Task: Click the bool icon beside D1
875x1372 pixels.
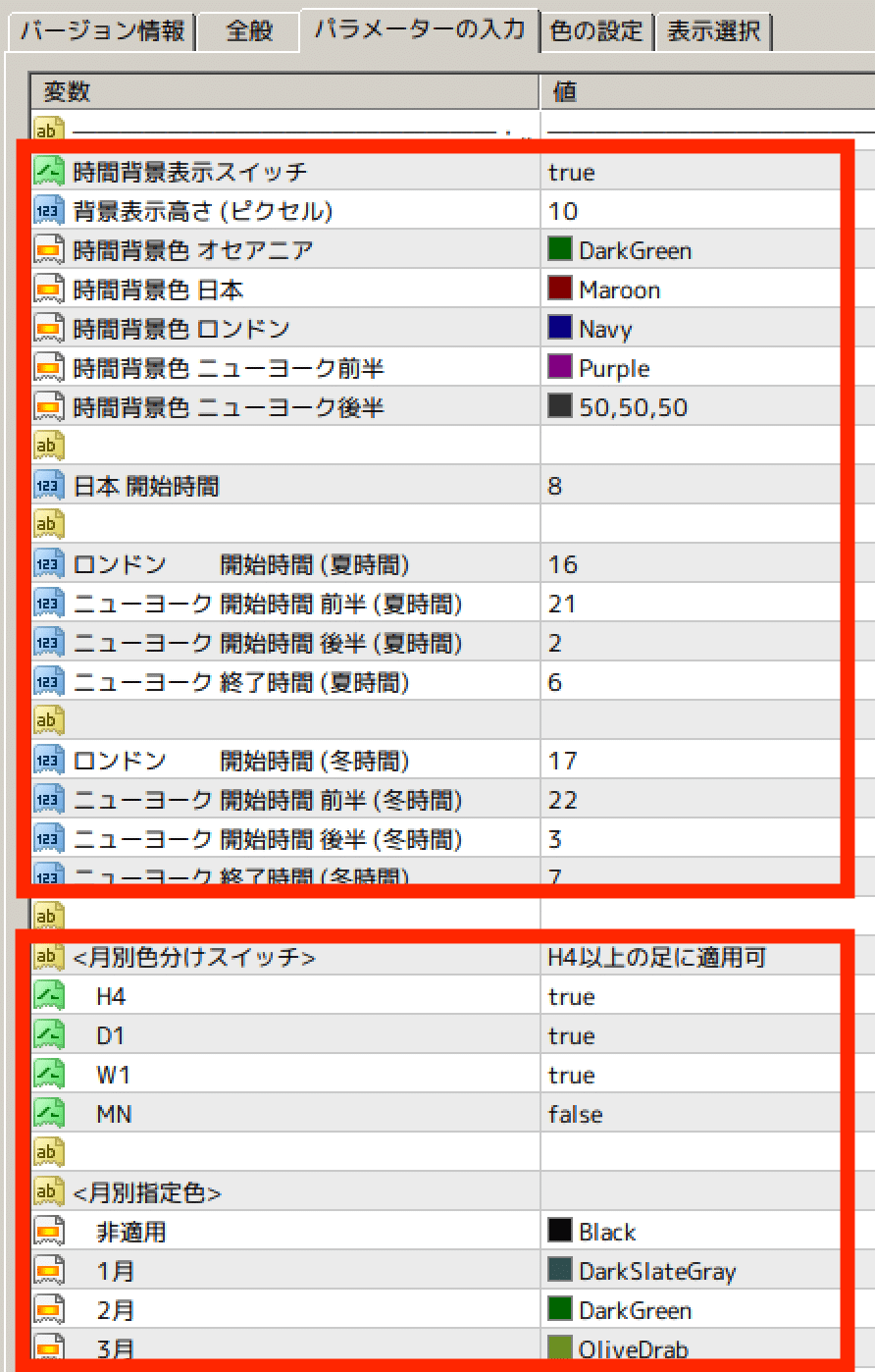Action: (49, 1035)
